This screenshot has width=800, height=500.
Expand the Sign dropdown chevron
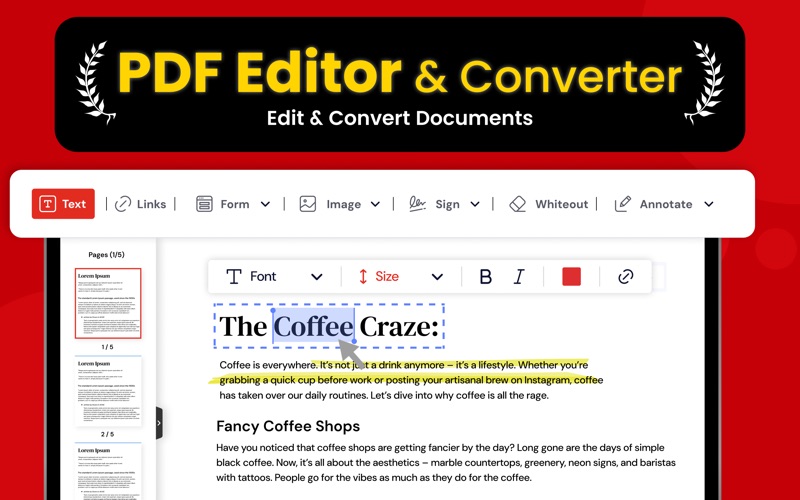coord(475,204)
